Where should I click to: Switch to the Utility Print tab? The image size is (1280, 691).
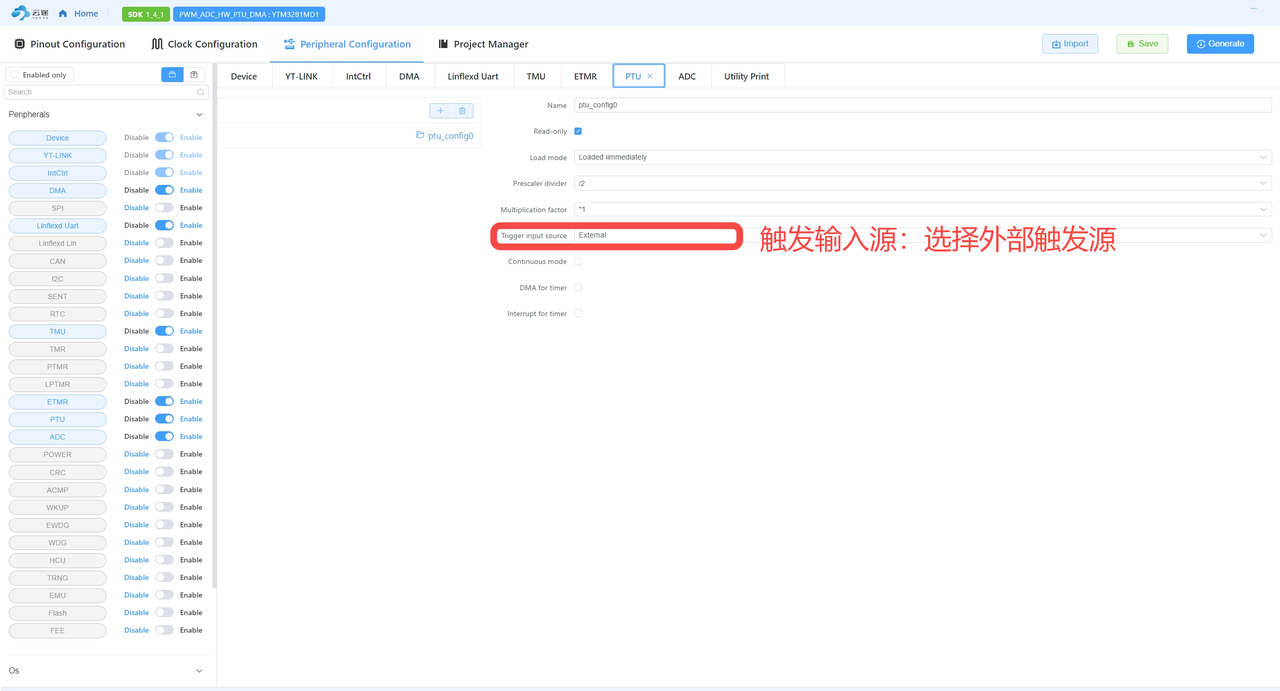tap(747, 76)
